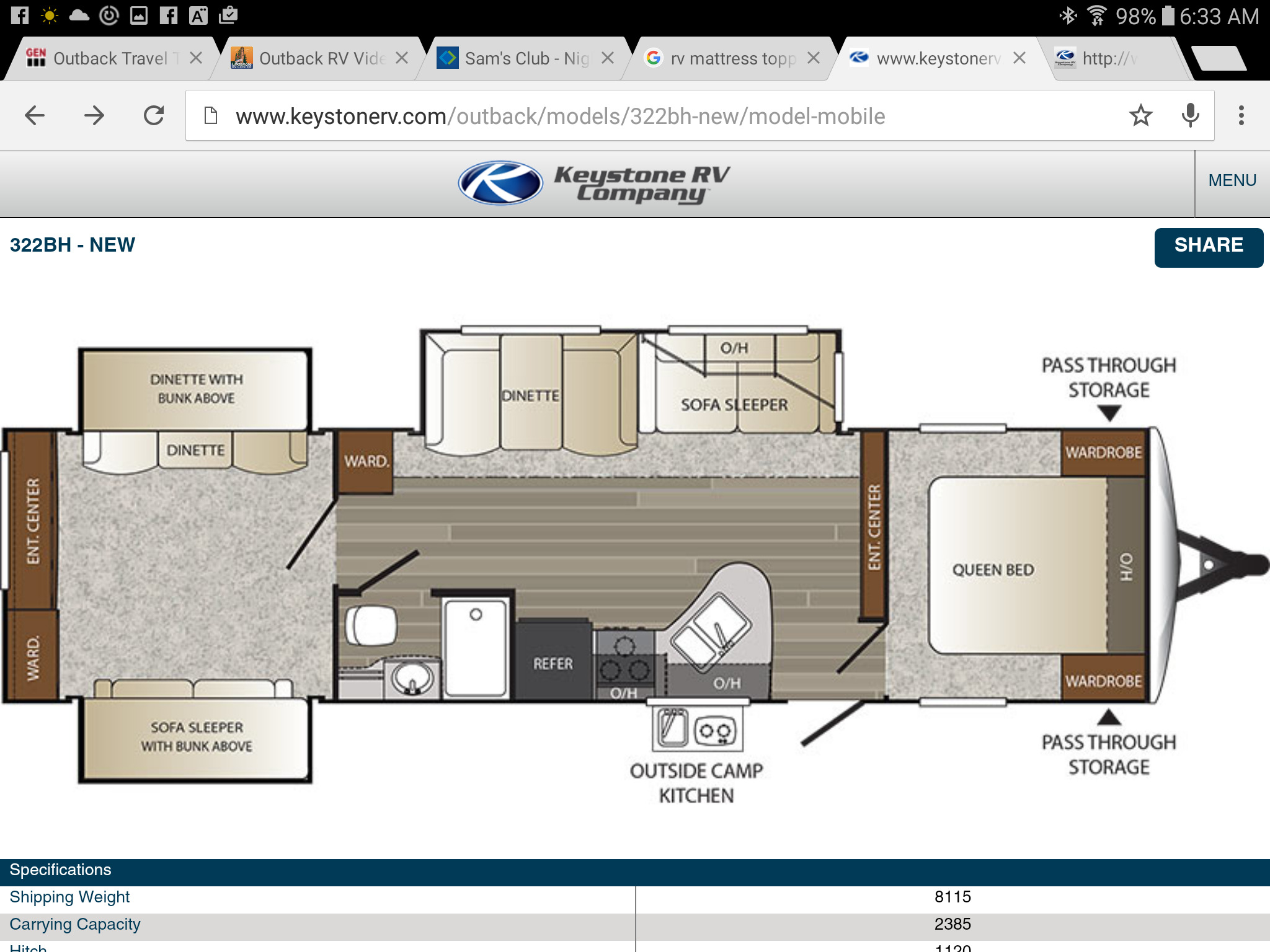This screenshot has height=952, width=1270.
Task: Click the browser back navigation arrow
Action: (35, 115)
